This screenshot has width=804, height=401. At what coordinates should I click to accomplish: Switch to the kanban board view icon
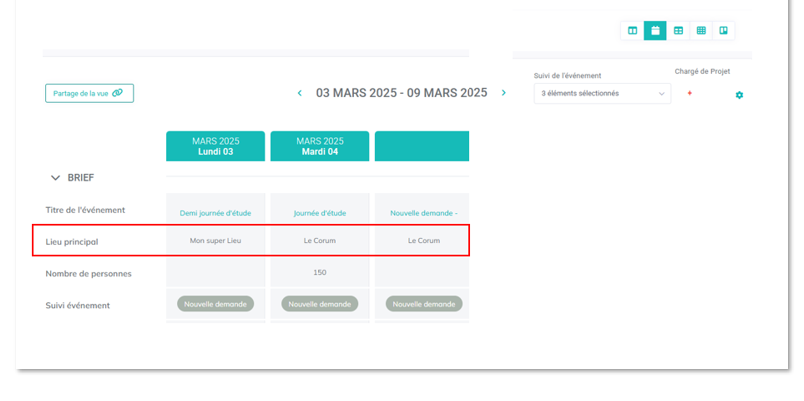pyautogui.click(x=724, y=31)
